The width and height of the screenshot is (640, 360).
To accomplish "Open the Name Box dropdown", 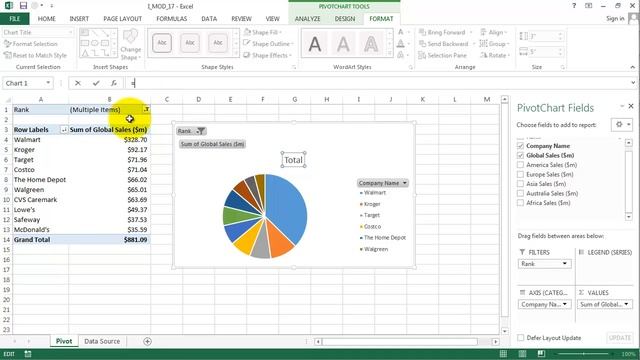I will [x=48, y=83].
